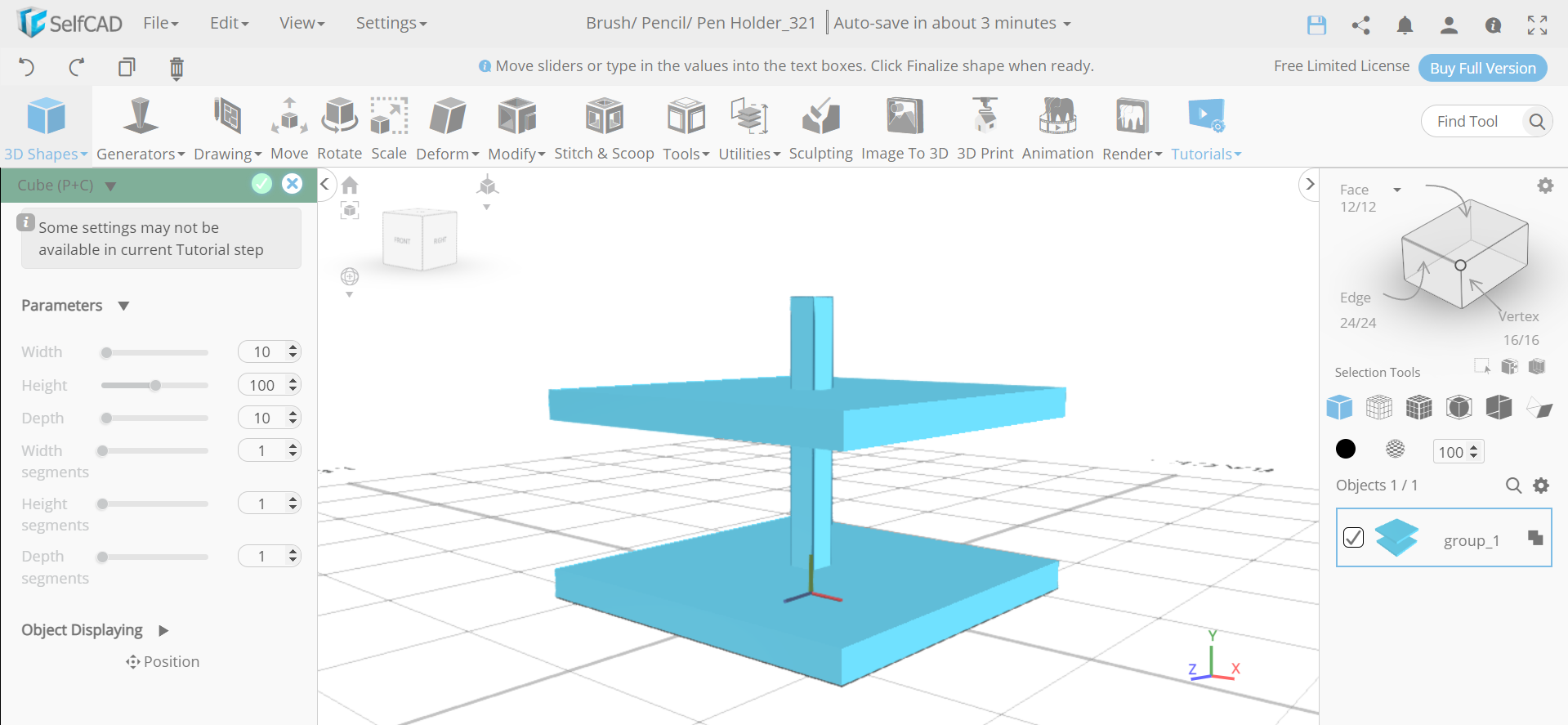
Task: Switch to Edge selection mode
Action: 1355,298
